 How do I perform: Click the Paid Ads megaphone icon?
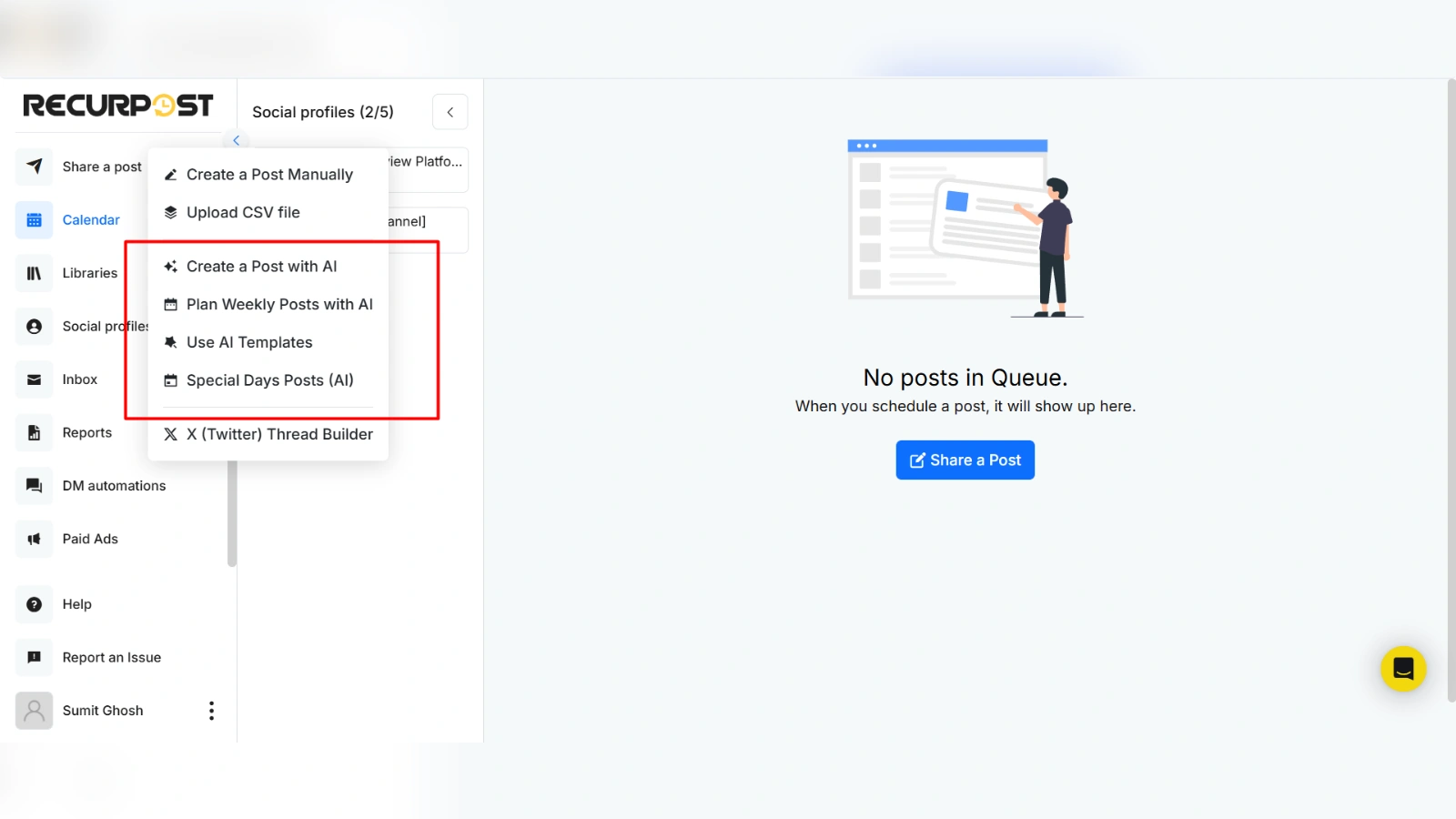pos(35,539)
